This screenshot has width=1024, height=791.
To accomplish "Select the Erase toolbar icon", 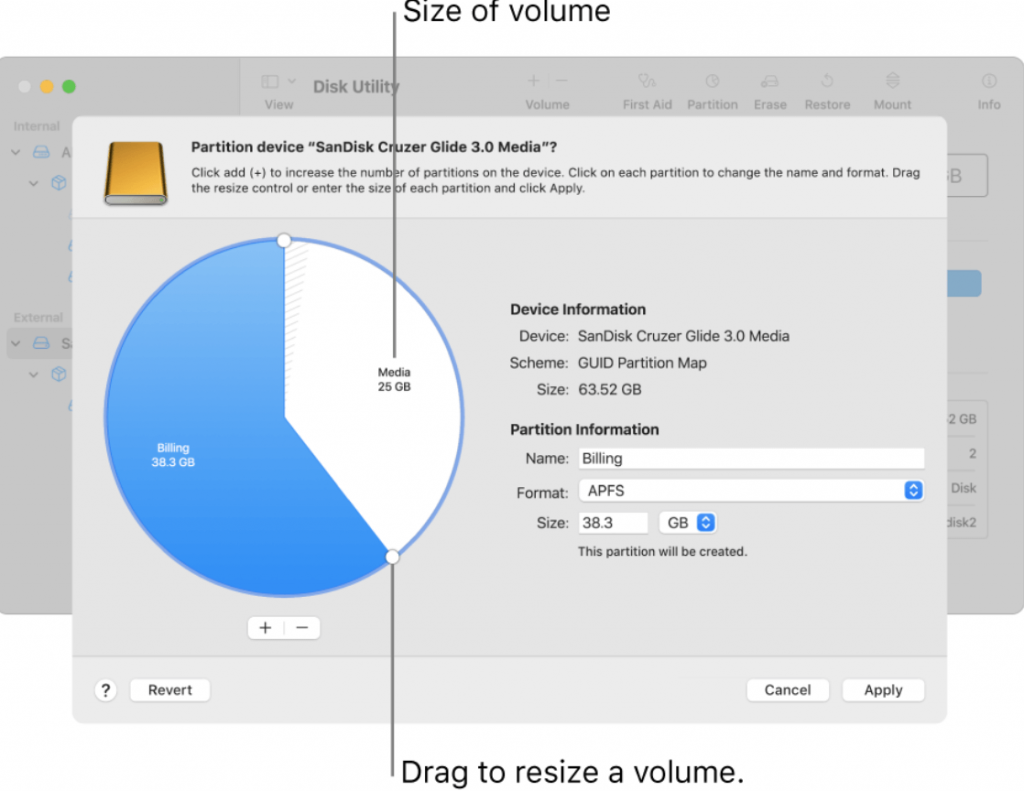I will 769,81.
